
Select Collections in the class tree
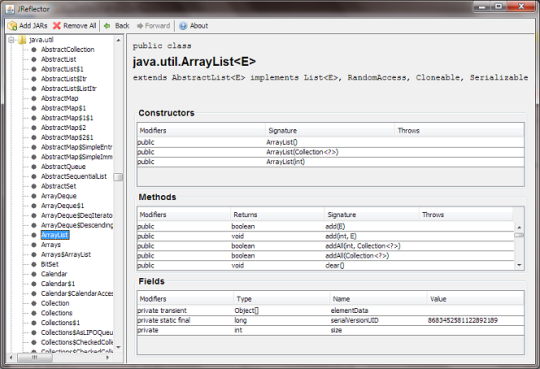tap(56, 313)
